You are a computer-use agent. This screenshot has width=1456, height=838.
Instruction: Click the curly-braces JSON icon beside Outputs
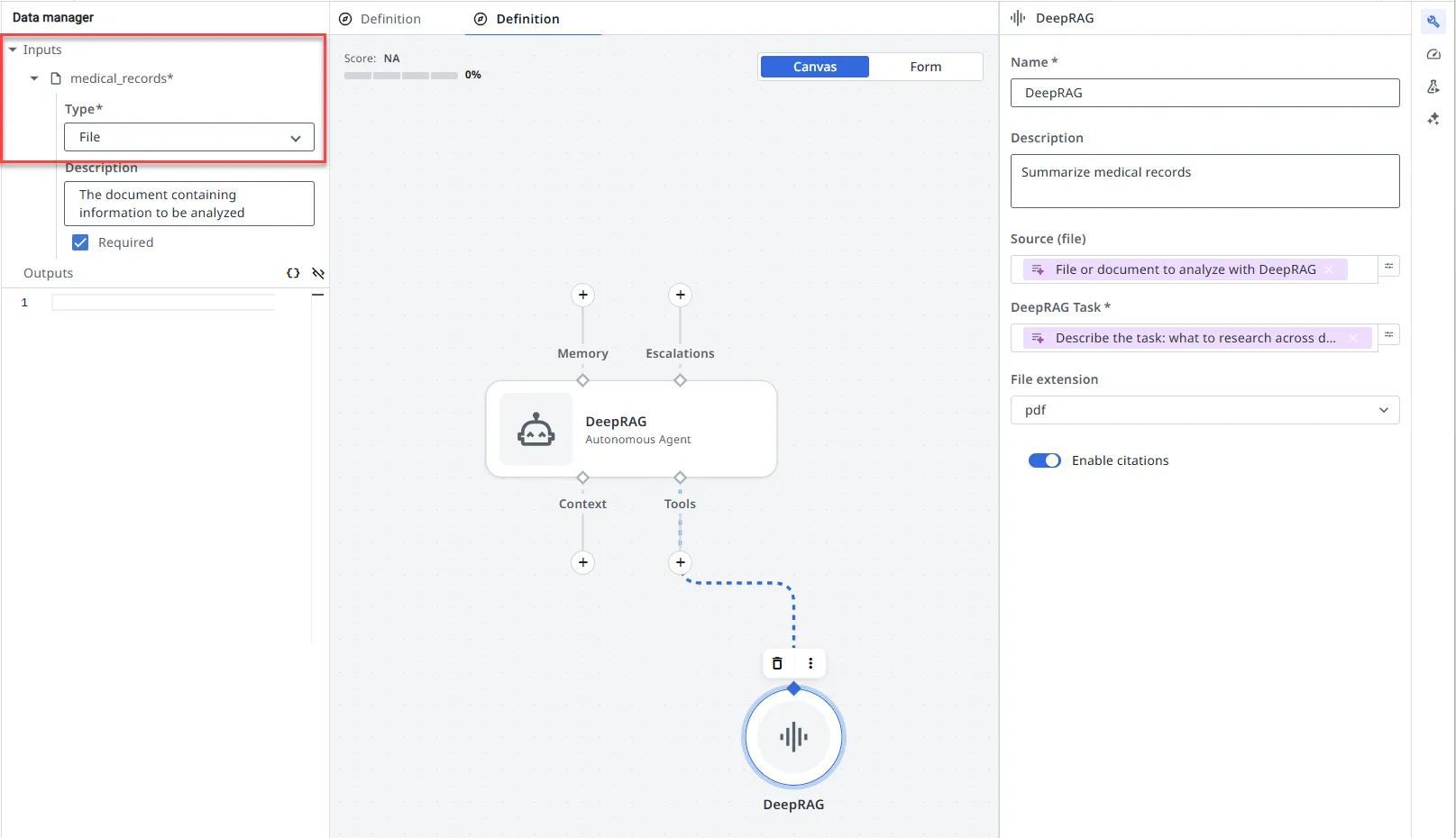[x=293, y=273]
